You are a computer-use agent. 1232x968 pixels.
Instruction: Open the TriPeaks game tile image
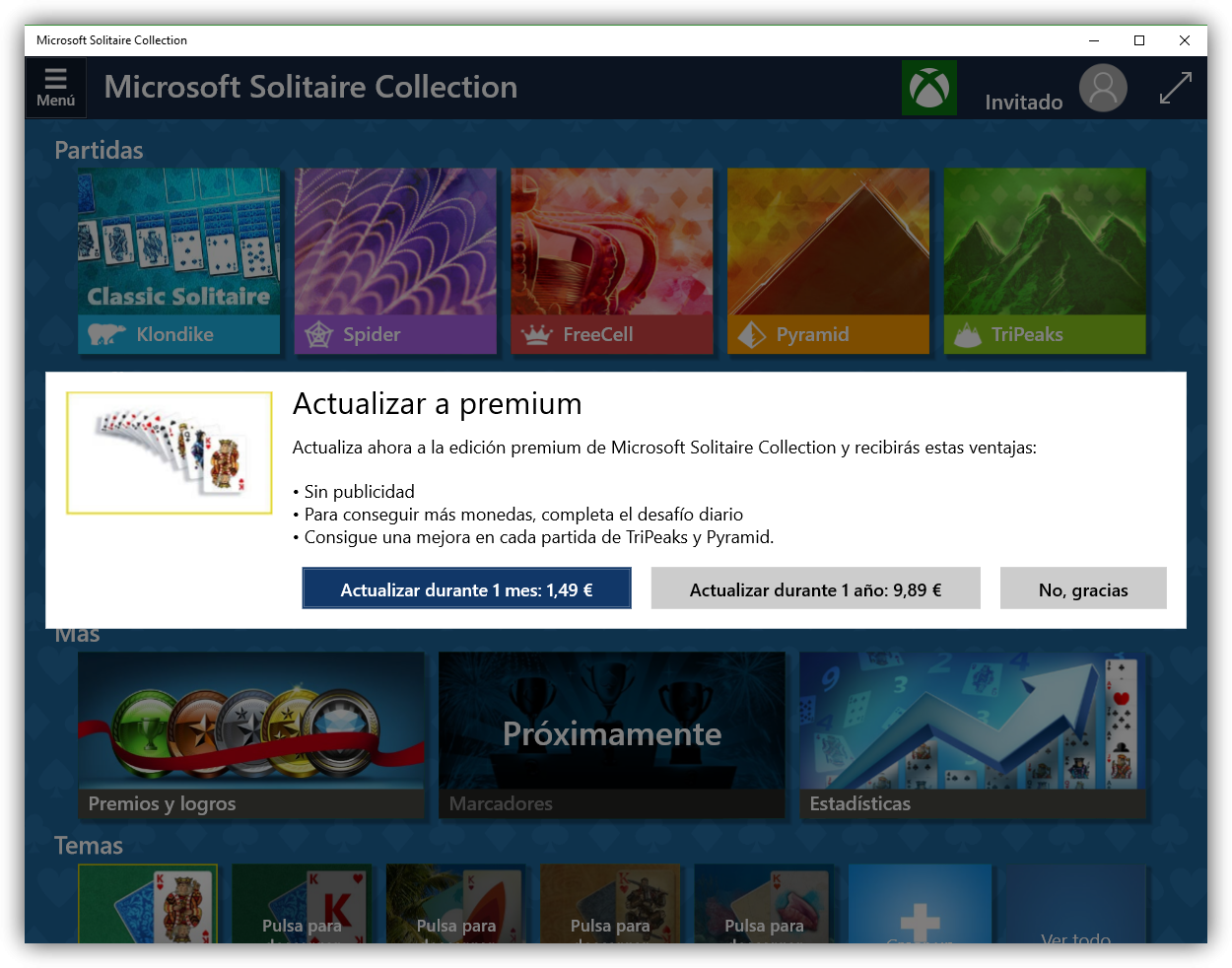point(1045,242)
